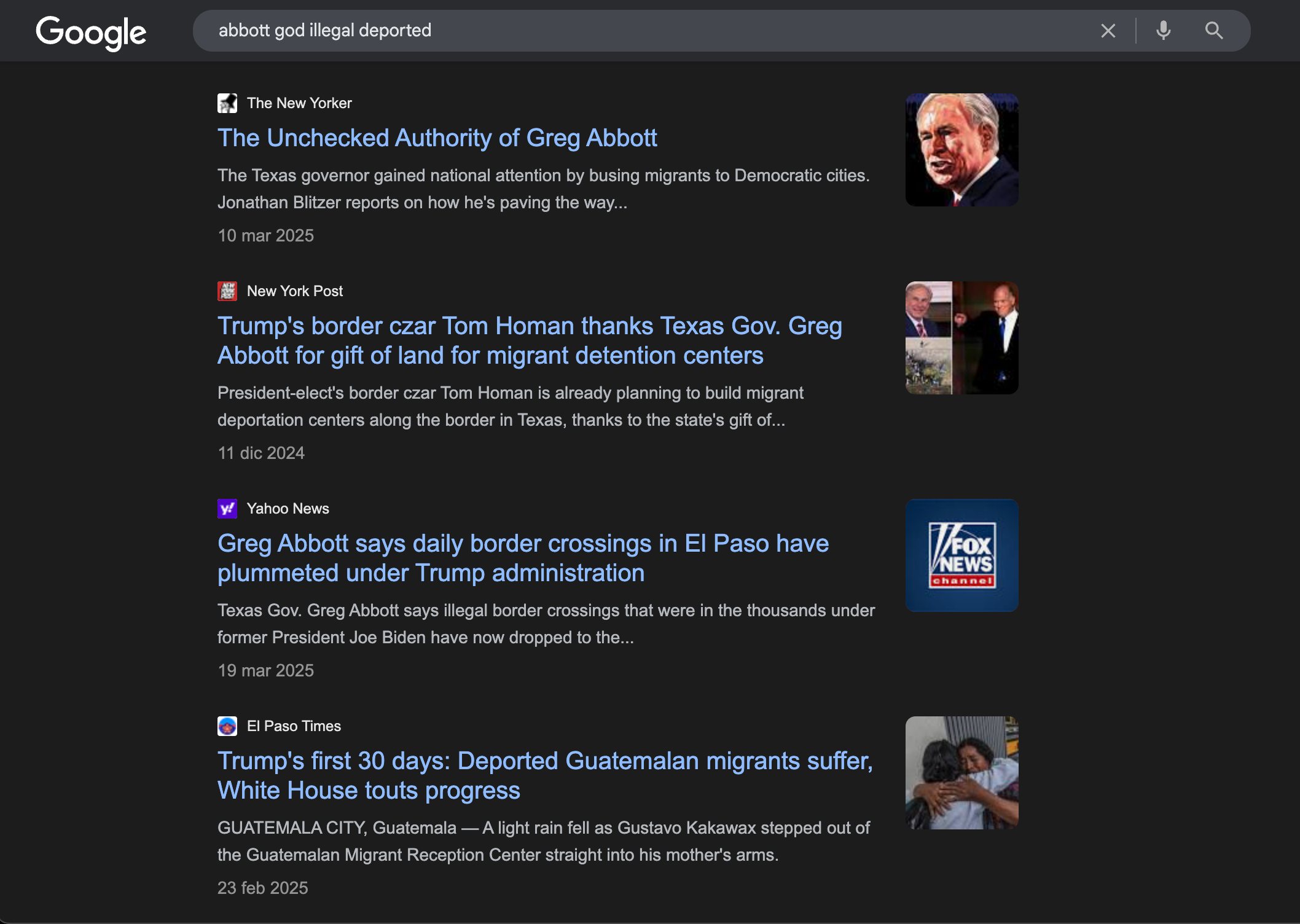Click 'El Paso Times' source name
This screenshot has width=1300, height=924.
(294, 726)
